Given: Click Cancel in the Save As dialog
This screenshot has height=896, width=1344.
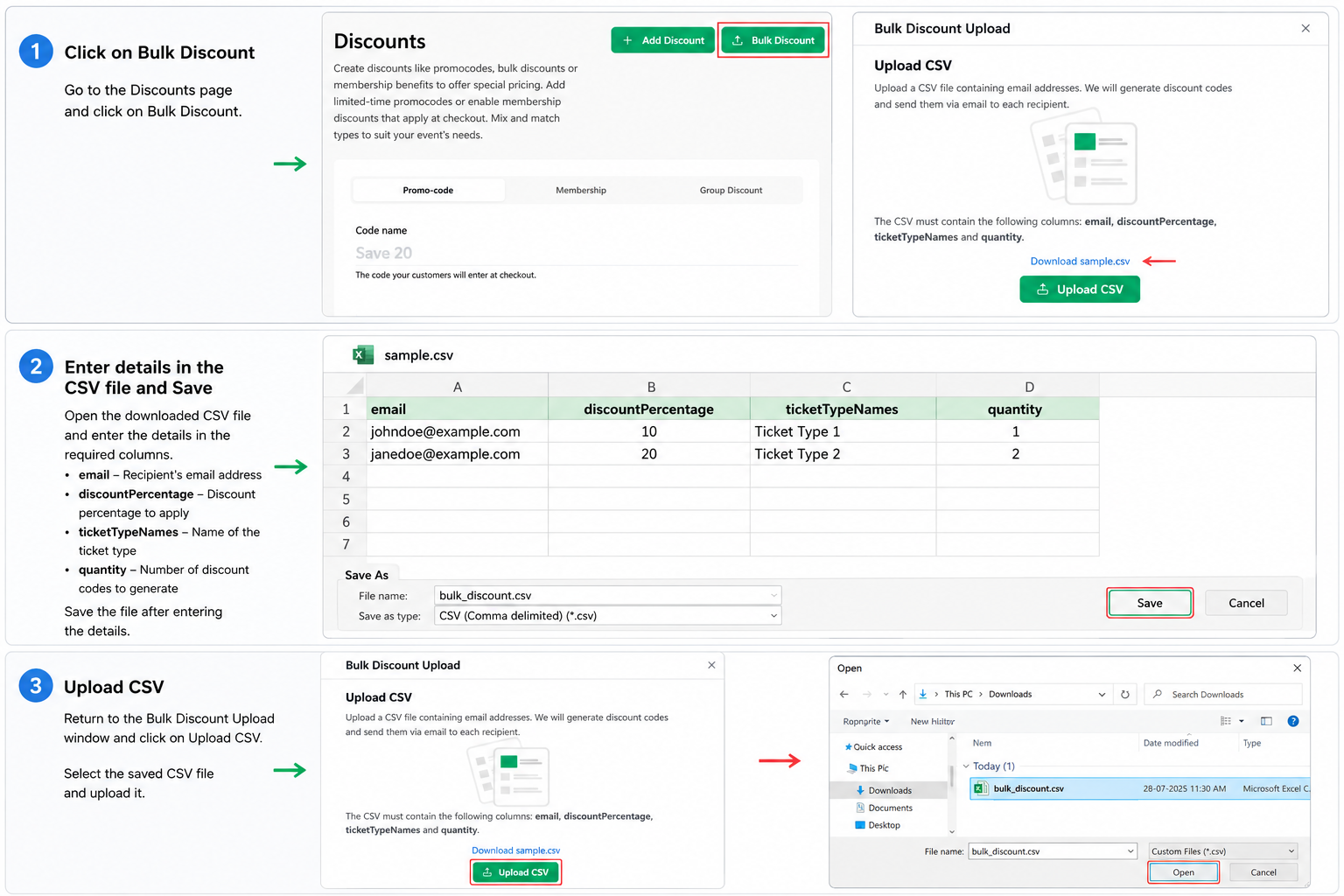Looking at the screenshot, I should point(1246,603).
